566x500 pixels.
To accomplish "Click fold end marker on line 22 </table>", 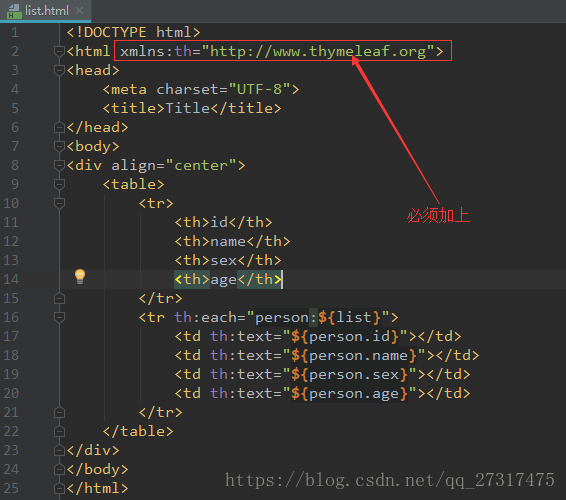I will coord(59,431).
